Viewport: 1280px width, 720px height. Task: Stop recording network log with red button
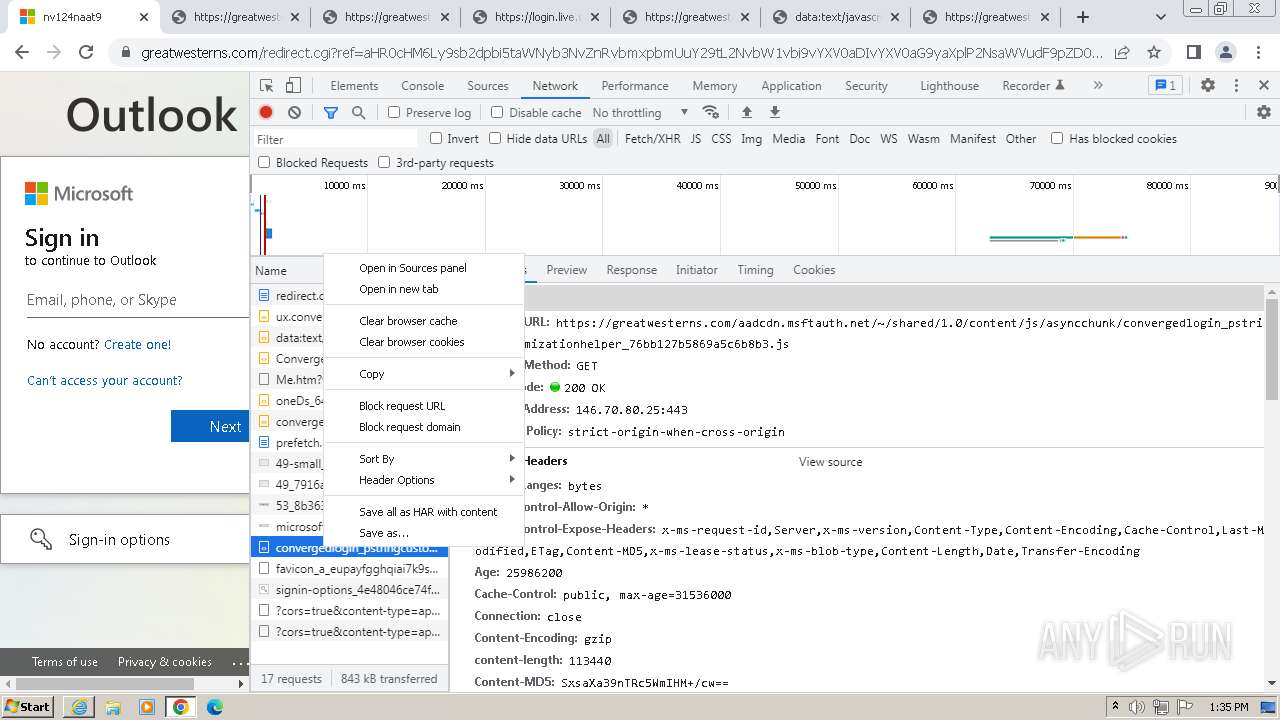pyautogui.click(x=266, y=113)
